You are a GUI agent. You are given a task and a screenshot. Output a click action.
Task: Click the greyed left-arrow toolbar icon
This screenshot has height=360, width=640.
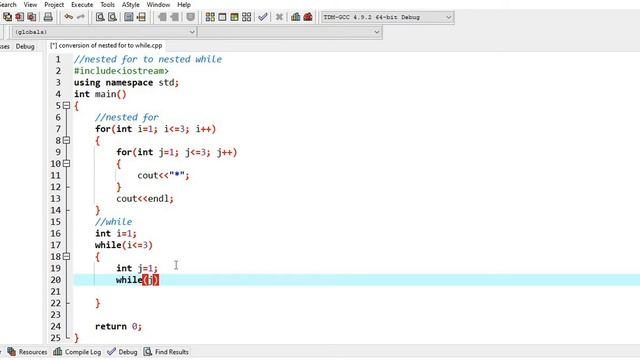pos(162,17)
